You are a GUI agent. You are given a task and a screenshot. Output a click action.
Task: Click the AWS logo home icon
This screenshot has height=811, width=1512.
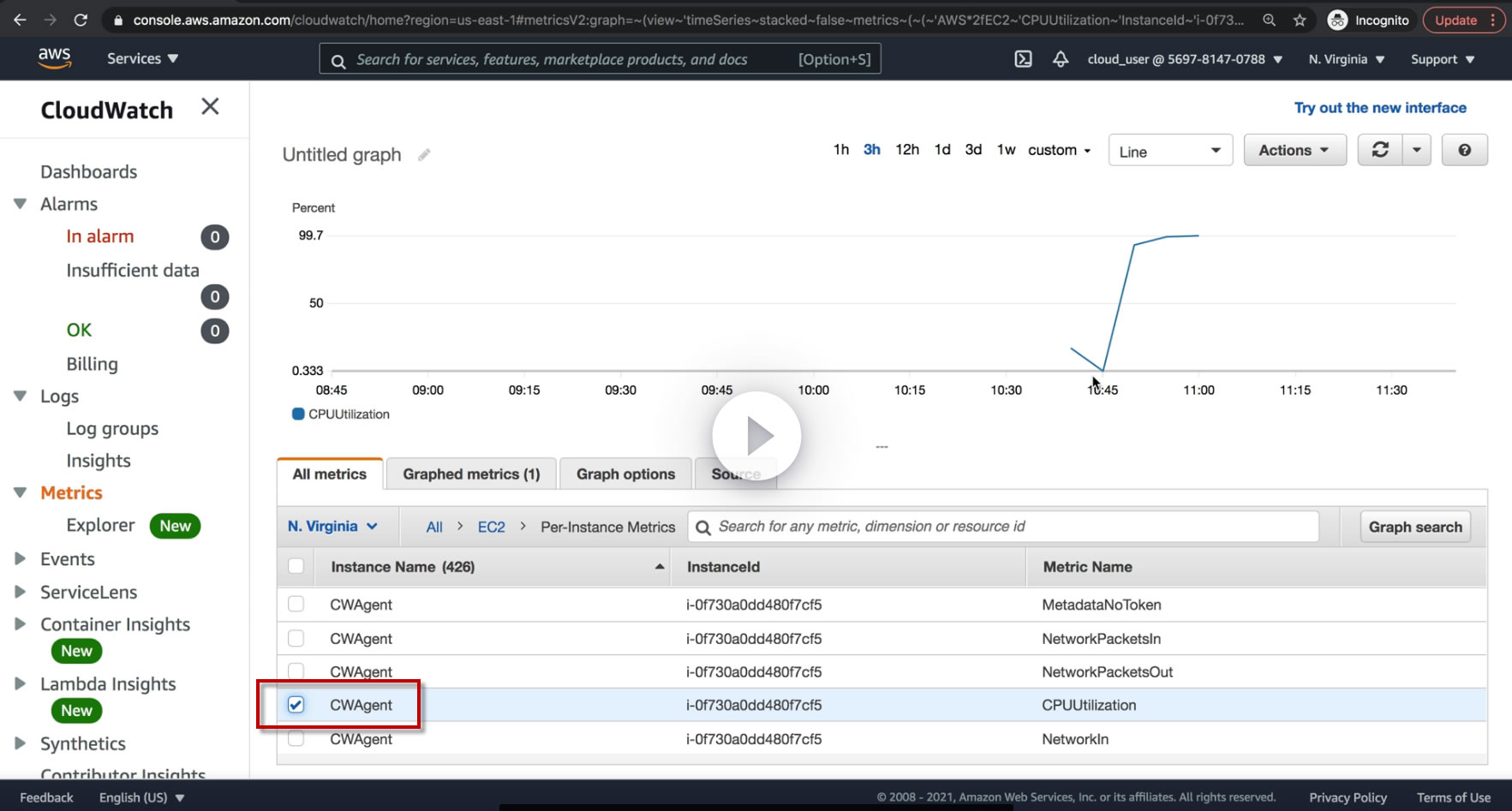point(54,58)
